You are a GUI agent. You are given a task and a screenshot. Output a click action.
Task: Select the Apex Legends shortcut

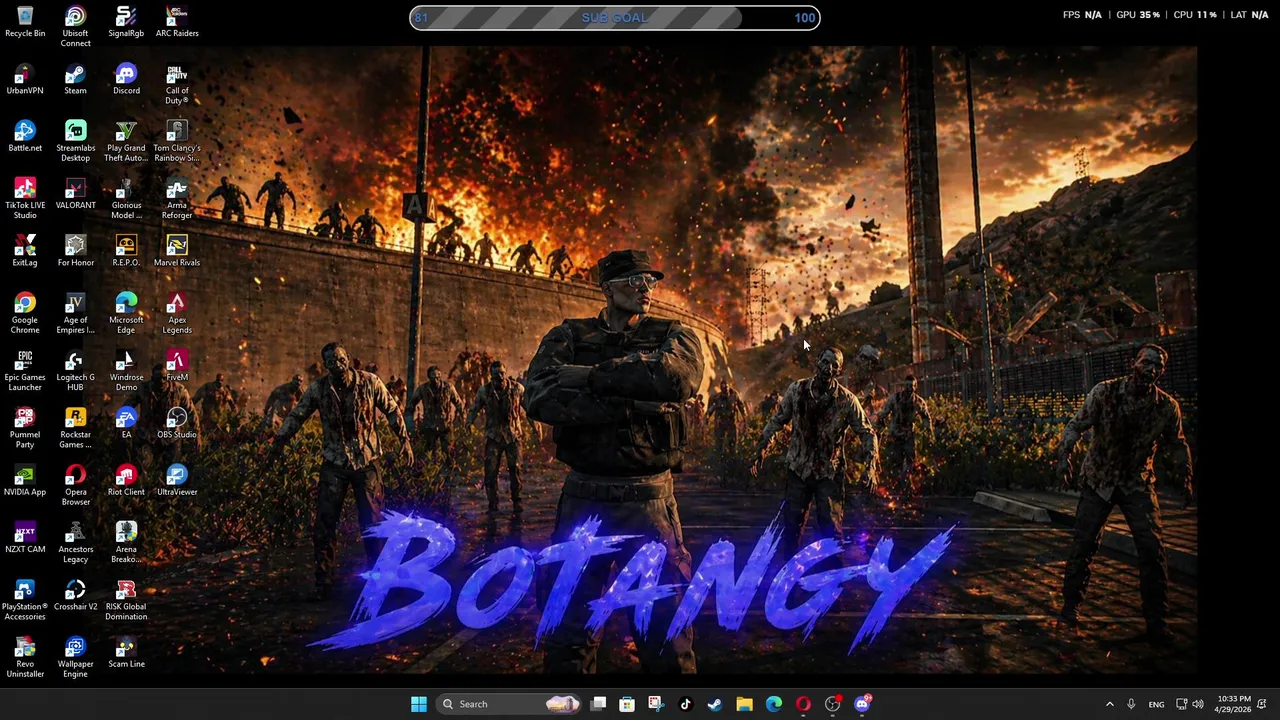[x=177, y=313]
